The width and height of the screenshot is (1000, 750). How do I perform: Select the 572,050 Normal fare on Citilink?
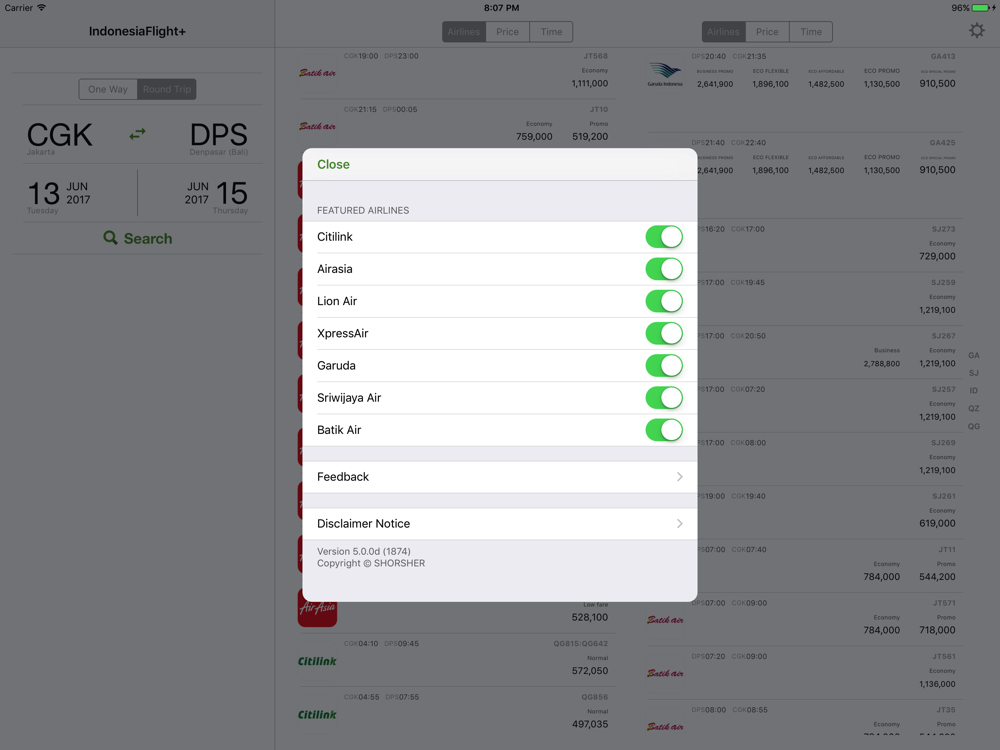(590, 671)
